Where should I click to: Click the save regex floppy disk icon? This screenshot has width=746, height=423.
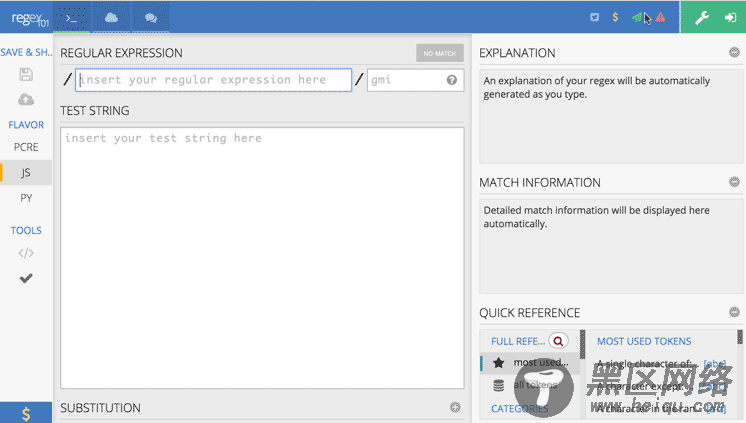[x=26, y=75]
